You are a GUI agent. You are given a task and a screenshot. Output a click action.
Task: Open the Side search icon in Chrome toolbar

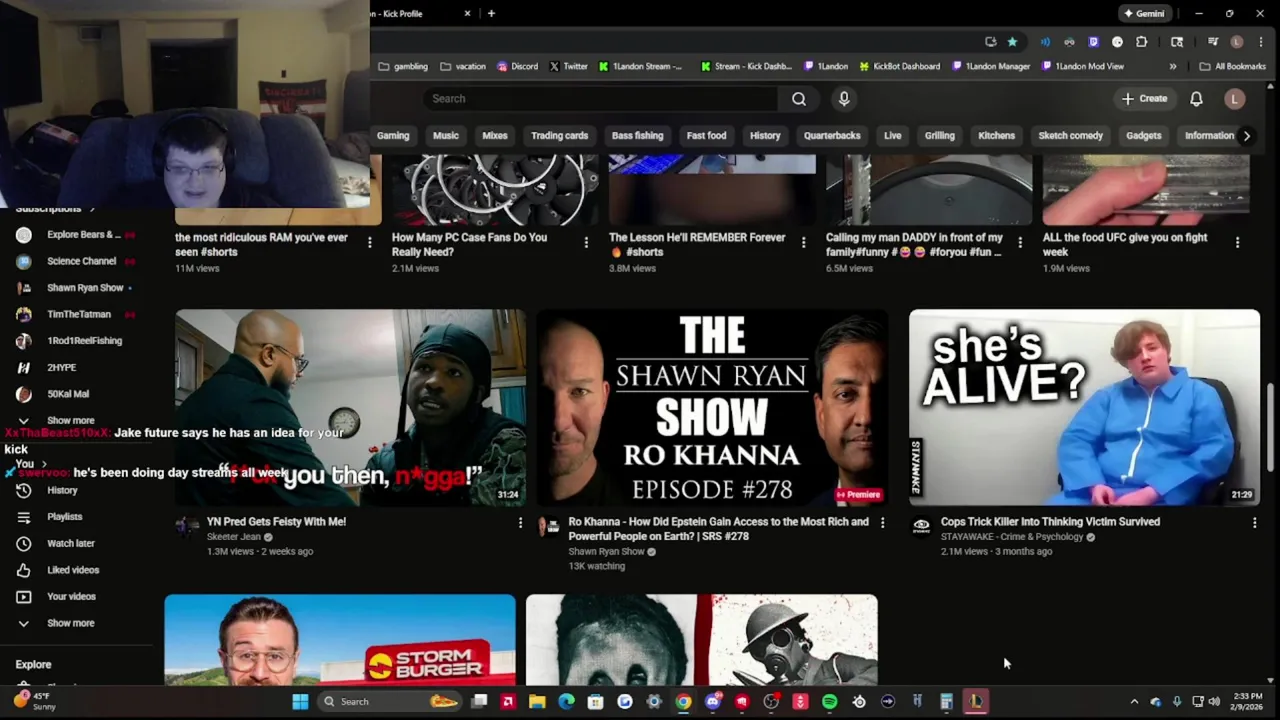pos(1177,42)
